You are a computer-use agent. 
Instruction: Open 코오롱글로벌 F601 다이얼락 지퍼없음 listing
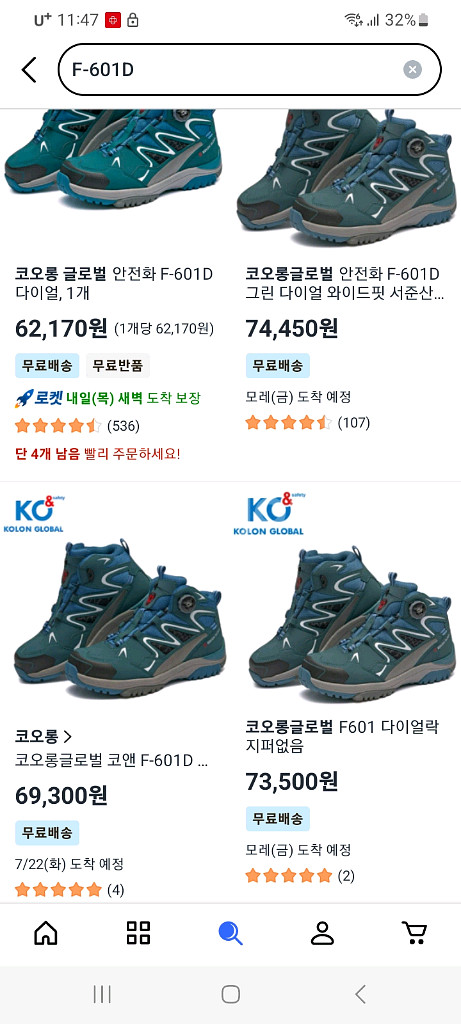pos(342,735)
